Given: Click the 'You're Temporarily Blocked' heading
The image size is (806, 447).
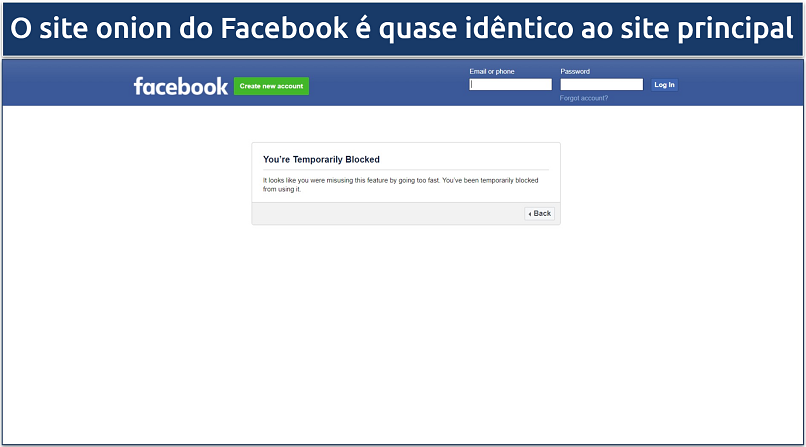Looking at the screenshot, I should tap(321, 159).
